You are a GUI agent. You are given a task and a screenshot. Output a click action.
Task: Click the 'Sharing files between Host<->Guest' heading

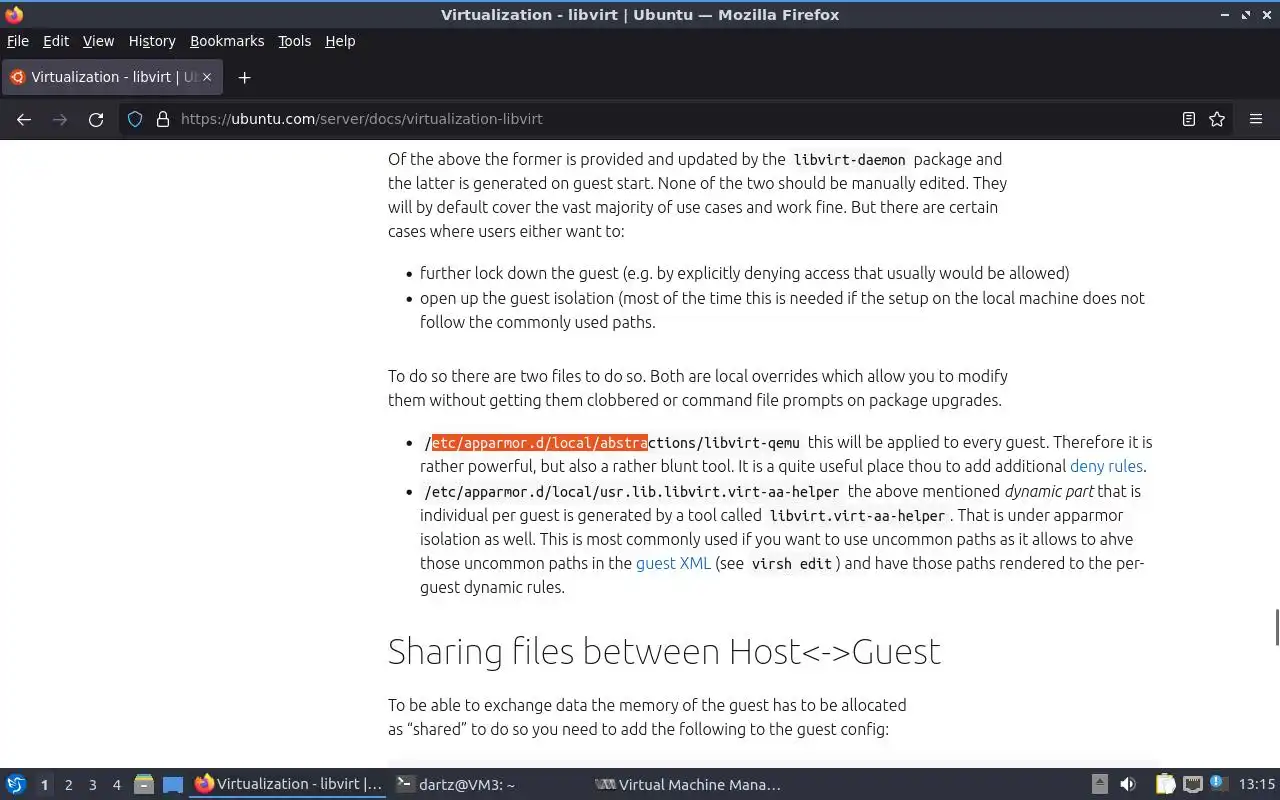[664, 651]
